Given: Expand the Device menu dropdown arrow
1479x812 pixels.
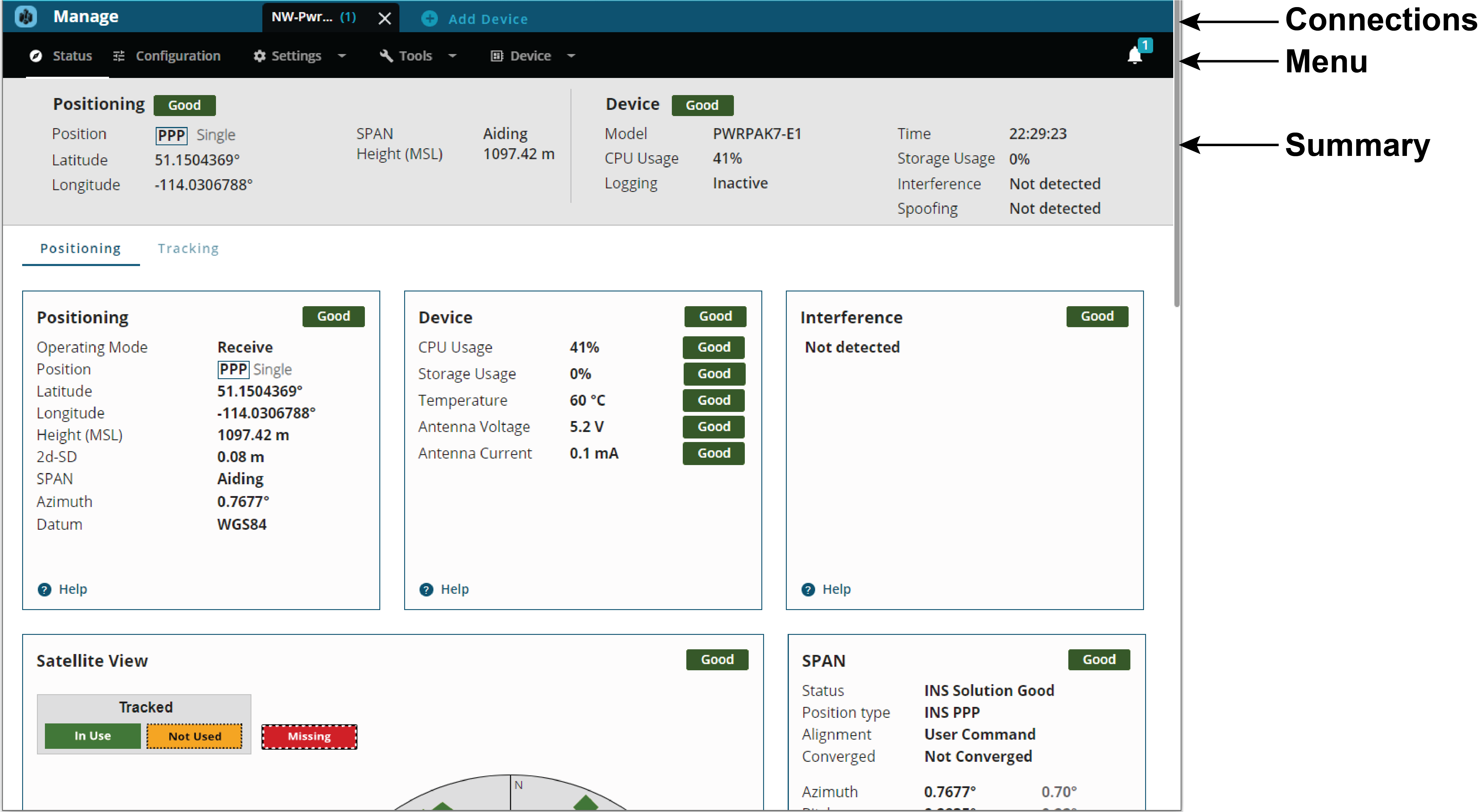Looking at the screenshot, I should click(x=571, y=56).
